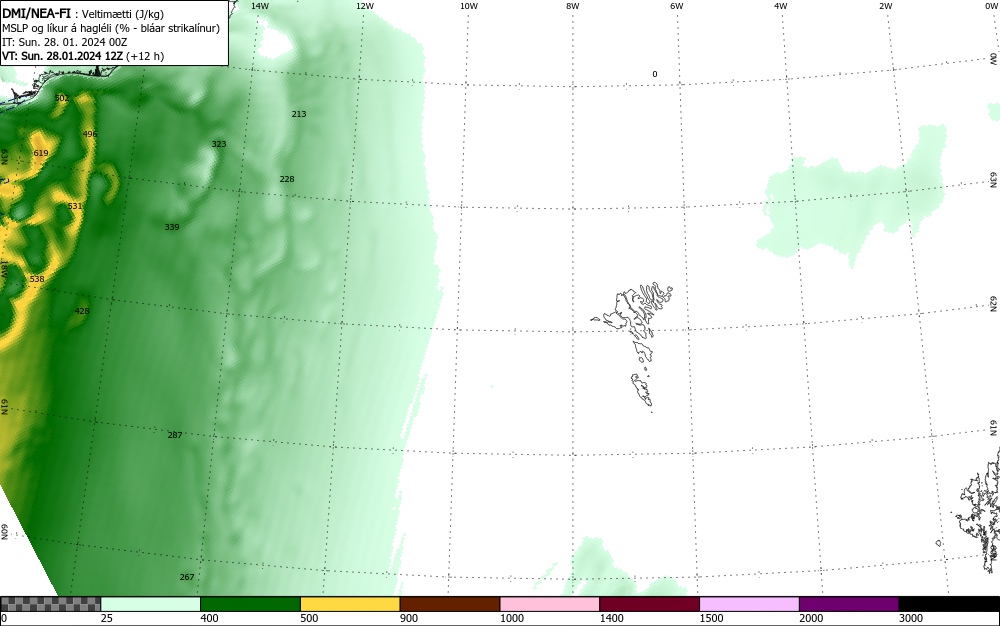
Task: Click the purple 2000–3000 legend swatch
Action: pyautogui.click(x=849, y=604)
